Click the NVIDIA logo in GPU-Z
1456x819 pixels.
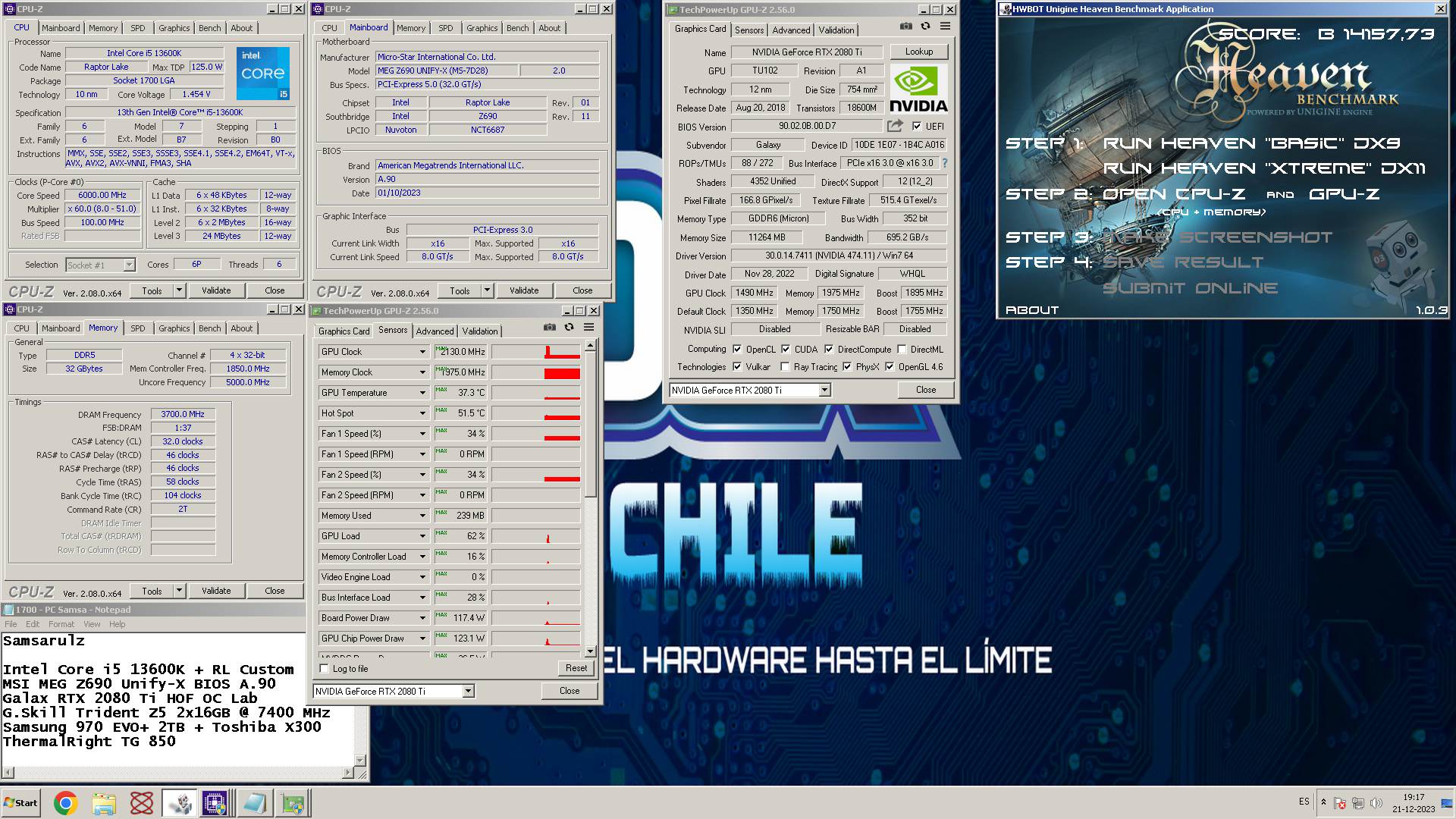918,89
